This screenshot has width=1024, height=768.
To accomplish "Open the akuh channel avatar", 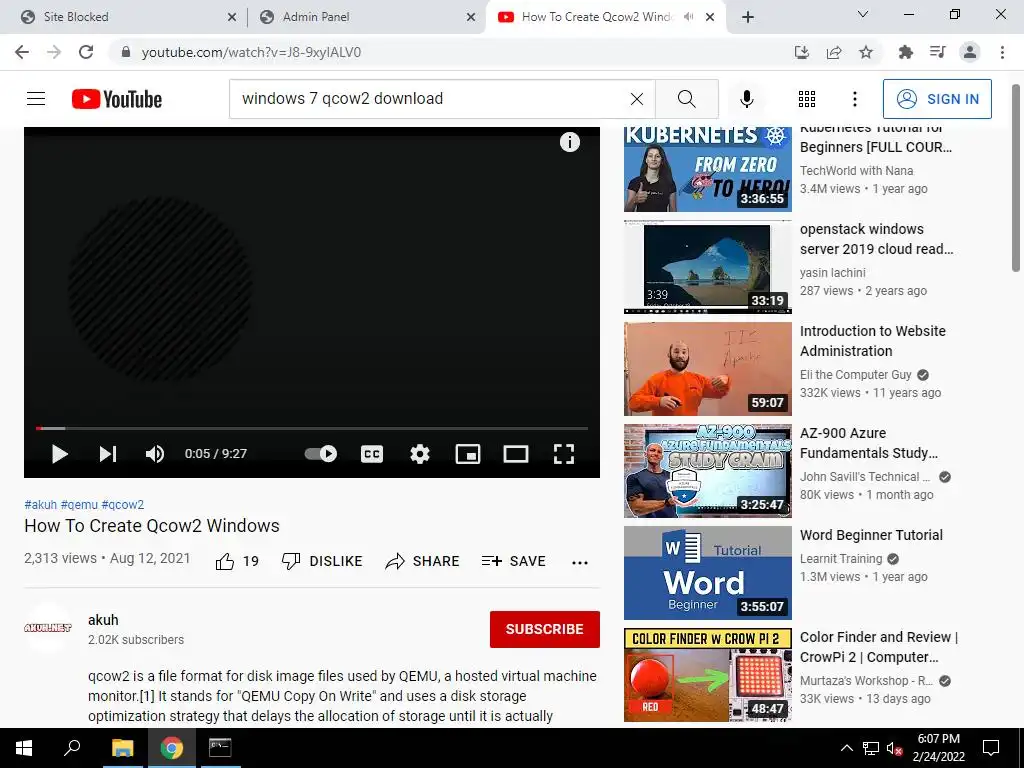I will pos(48,628).
